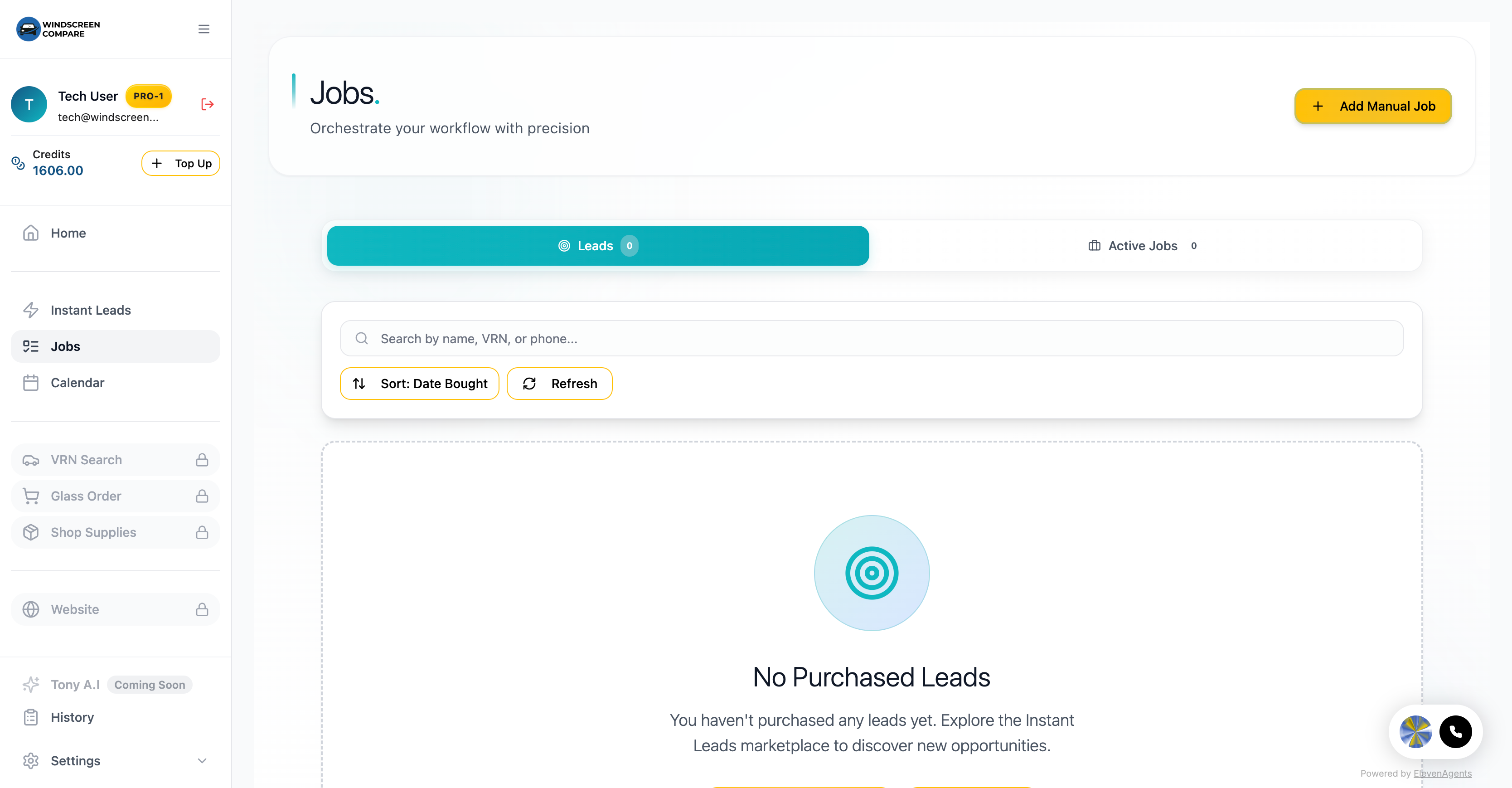The height and width of the screenshot is (788, 1512).
Task: Click the locked Website item
Action: click(x=115, y=609)
